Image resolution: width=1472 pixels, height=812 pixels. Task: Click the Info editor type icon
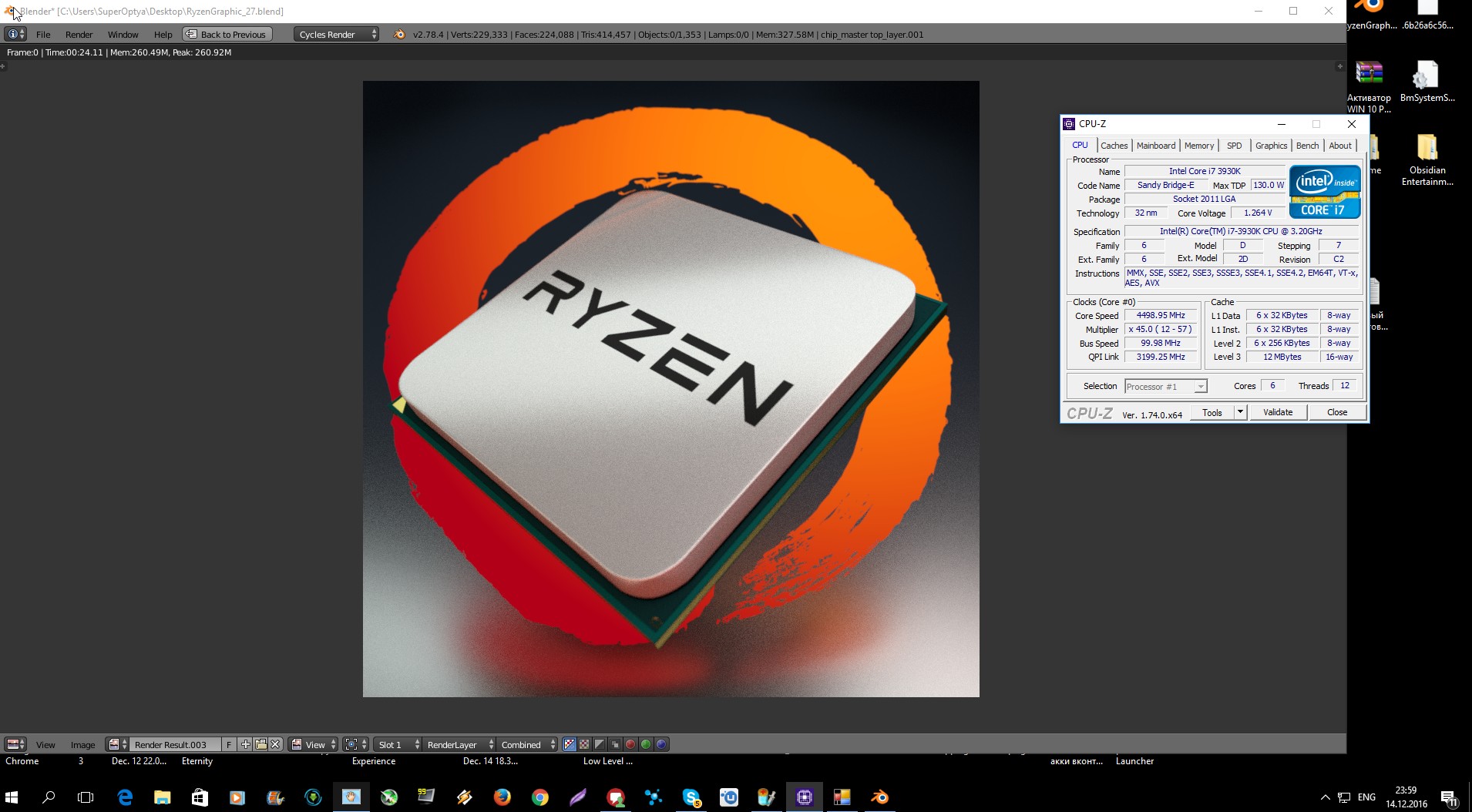click(15, 34)
